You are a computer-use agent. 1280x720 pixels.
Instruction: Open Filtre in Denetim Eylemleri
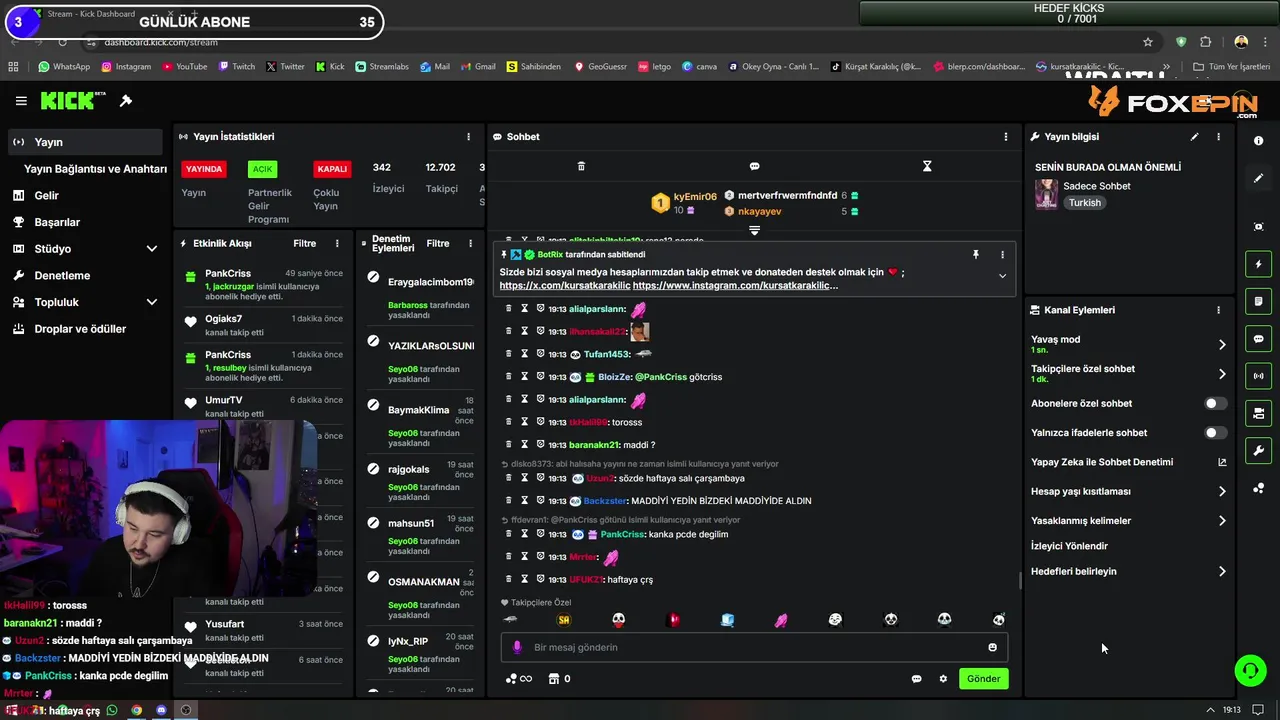click(x=438, y=244)
